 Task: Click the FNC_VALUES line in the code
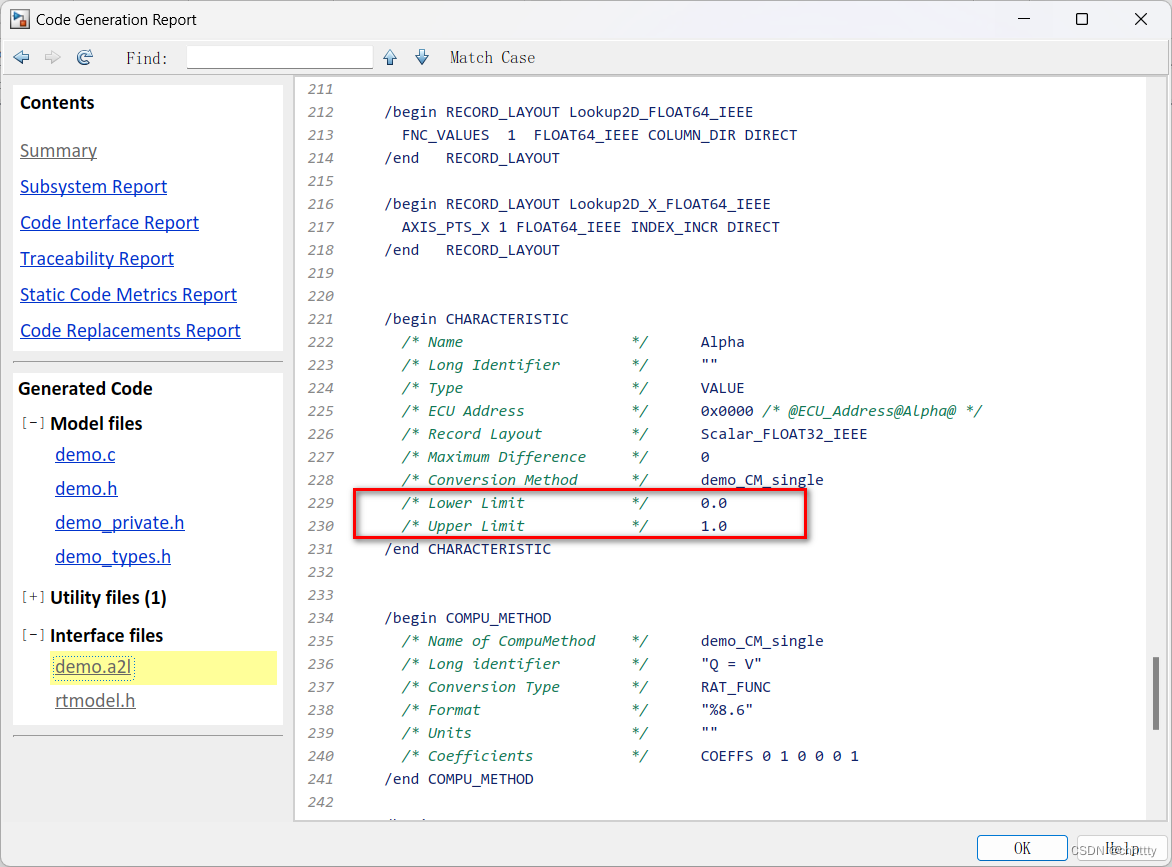pos(599,135)
